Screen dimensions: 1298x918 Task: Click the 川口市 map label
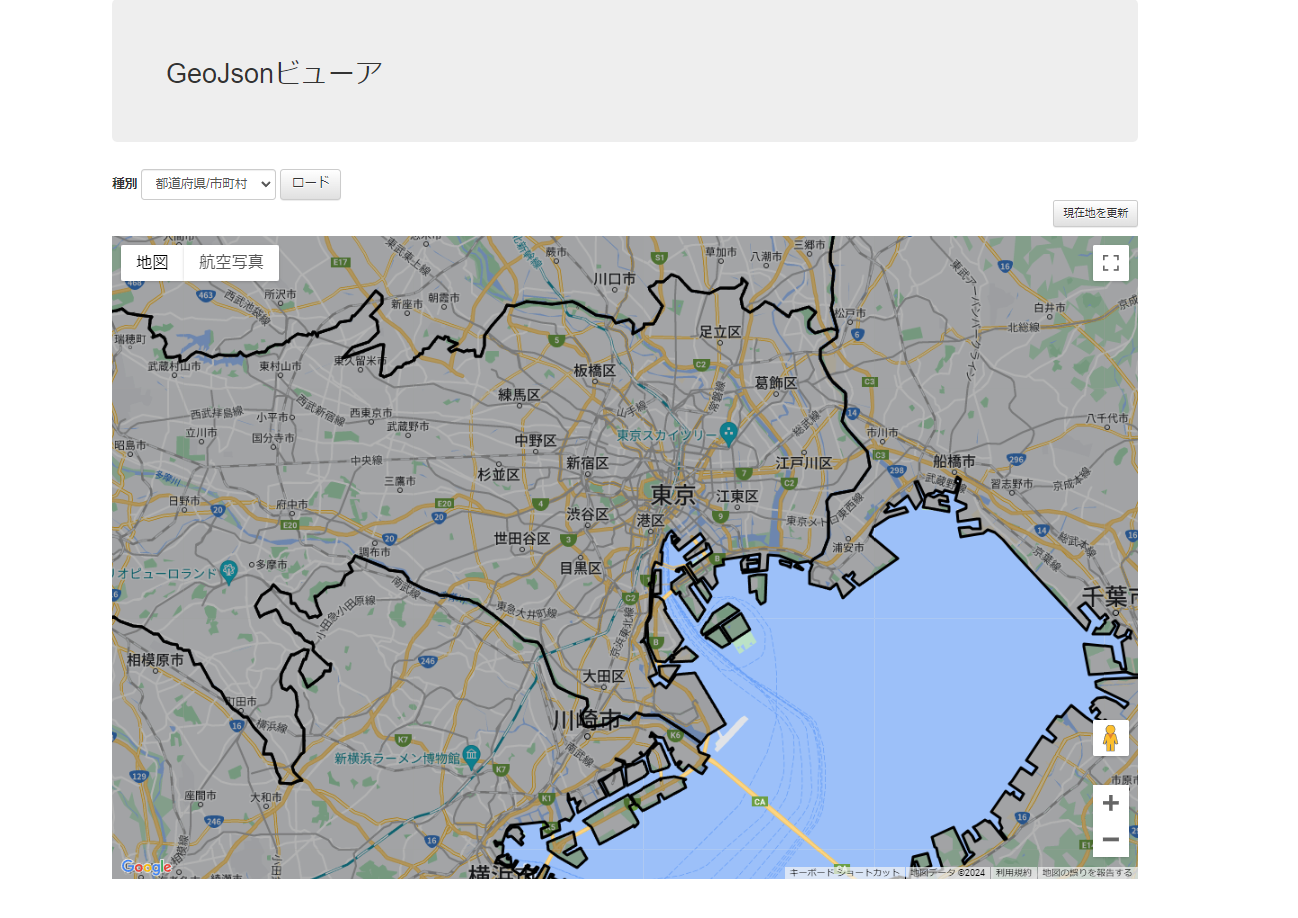click(x=615, y=279)
